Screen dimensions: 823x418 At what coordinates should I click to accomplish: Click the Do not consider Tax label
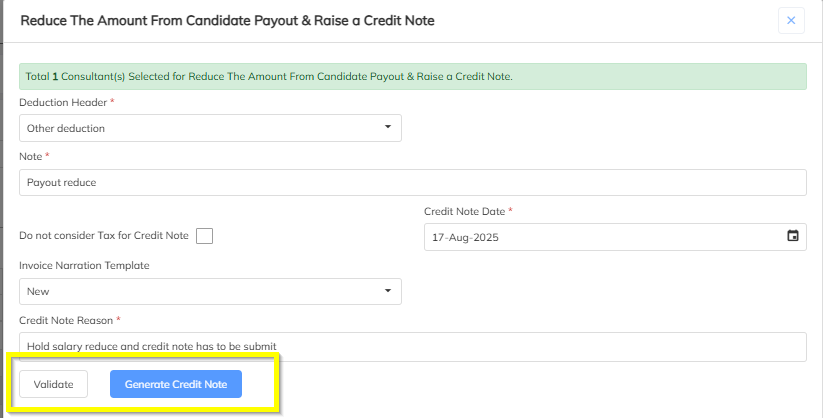[x=104, y=236]
